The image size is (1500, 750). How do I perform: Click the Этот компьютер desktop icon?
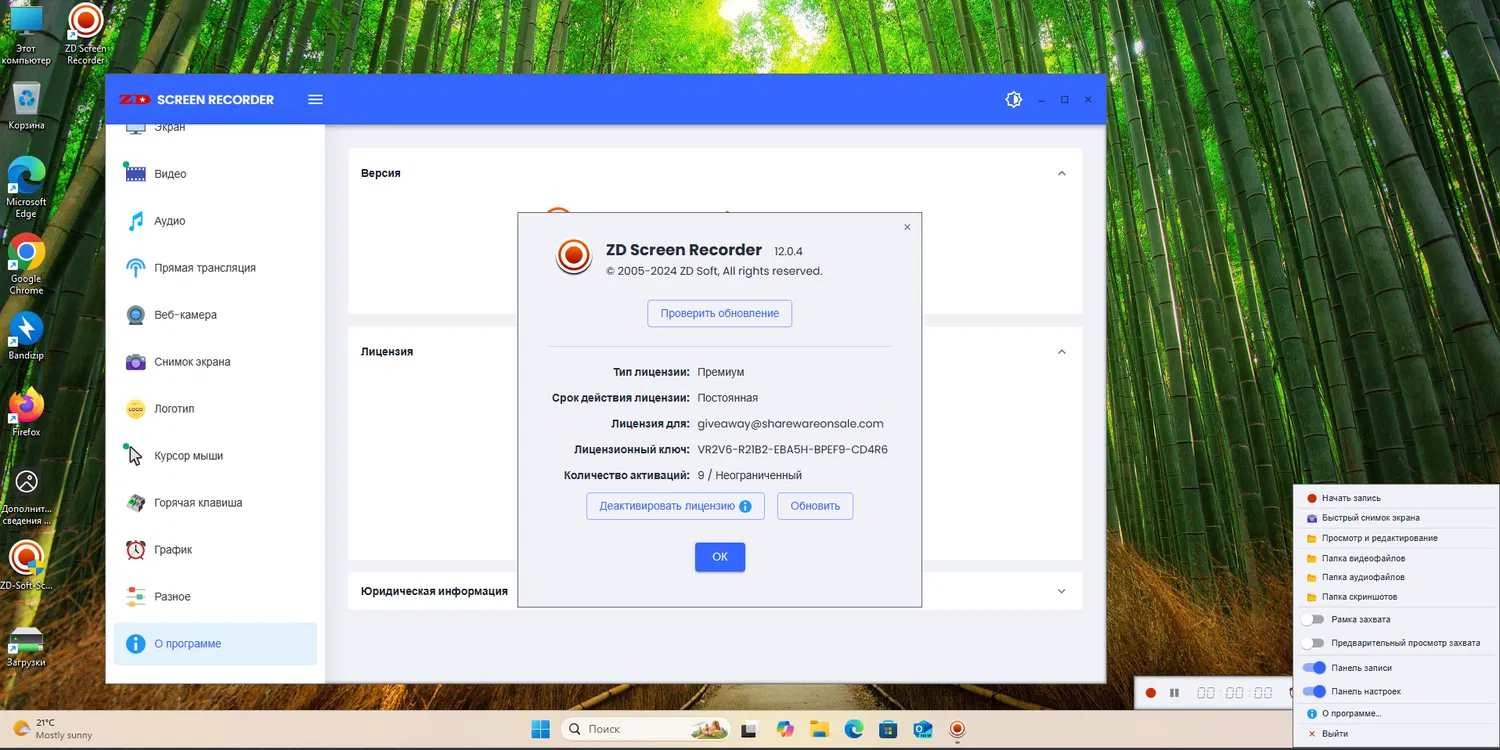(x=26, y=34)
